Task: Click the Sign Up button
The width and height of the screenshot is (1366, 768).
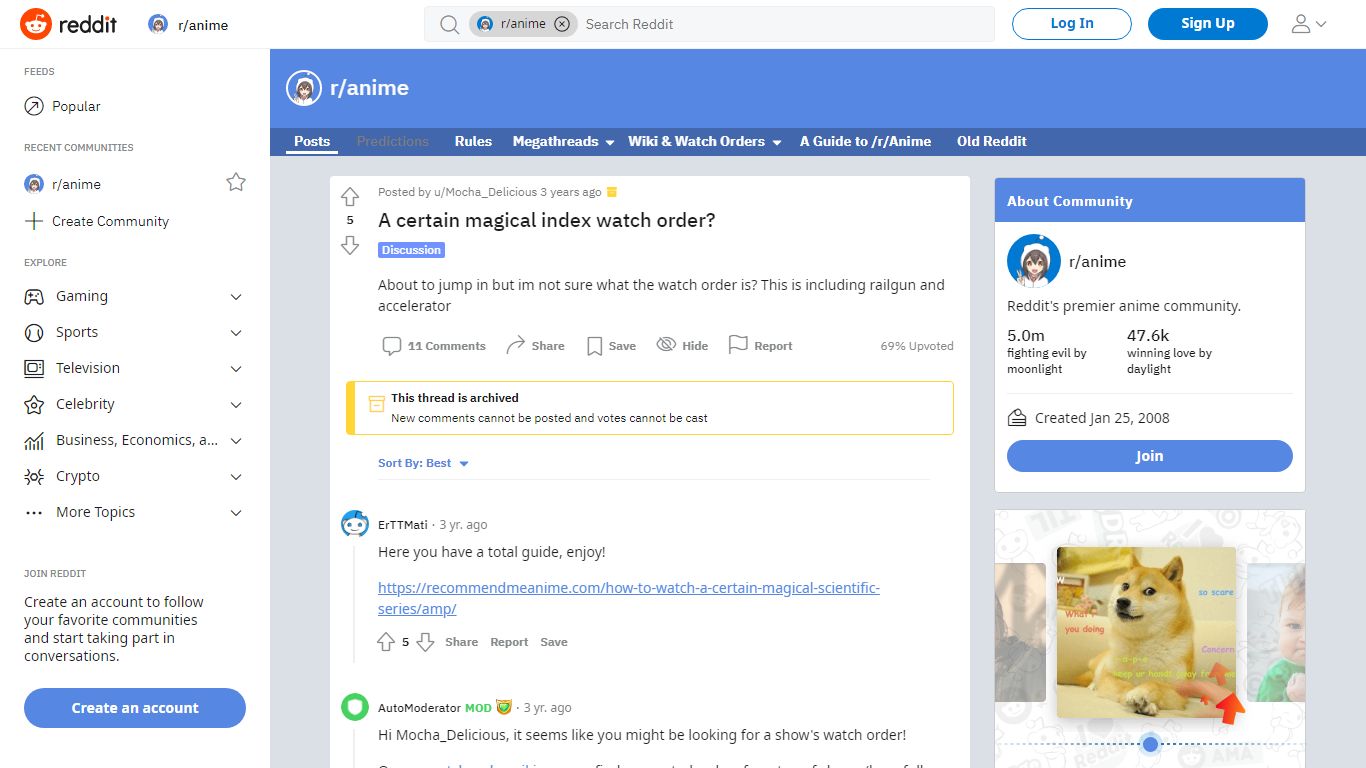Action: [1208, 24]
